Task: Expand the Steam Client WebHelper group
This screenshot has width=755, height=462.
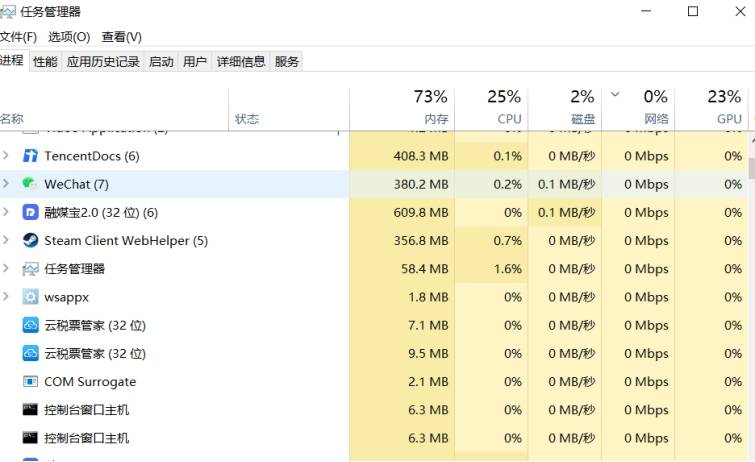Action: [6, 240]
